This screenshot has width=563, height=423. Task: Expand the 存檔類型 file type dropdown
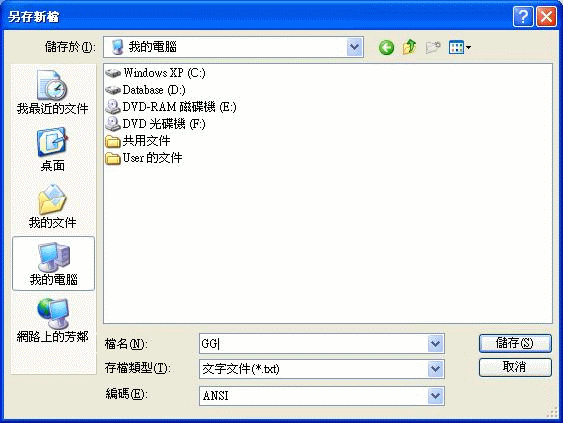coord(435,369)
